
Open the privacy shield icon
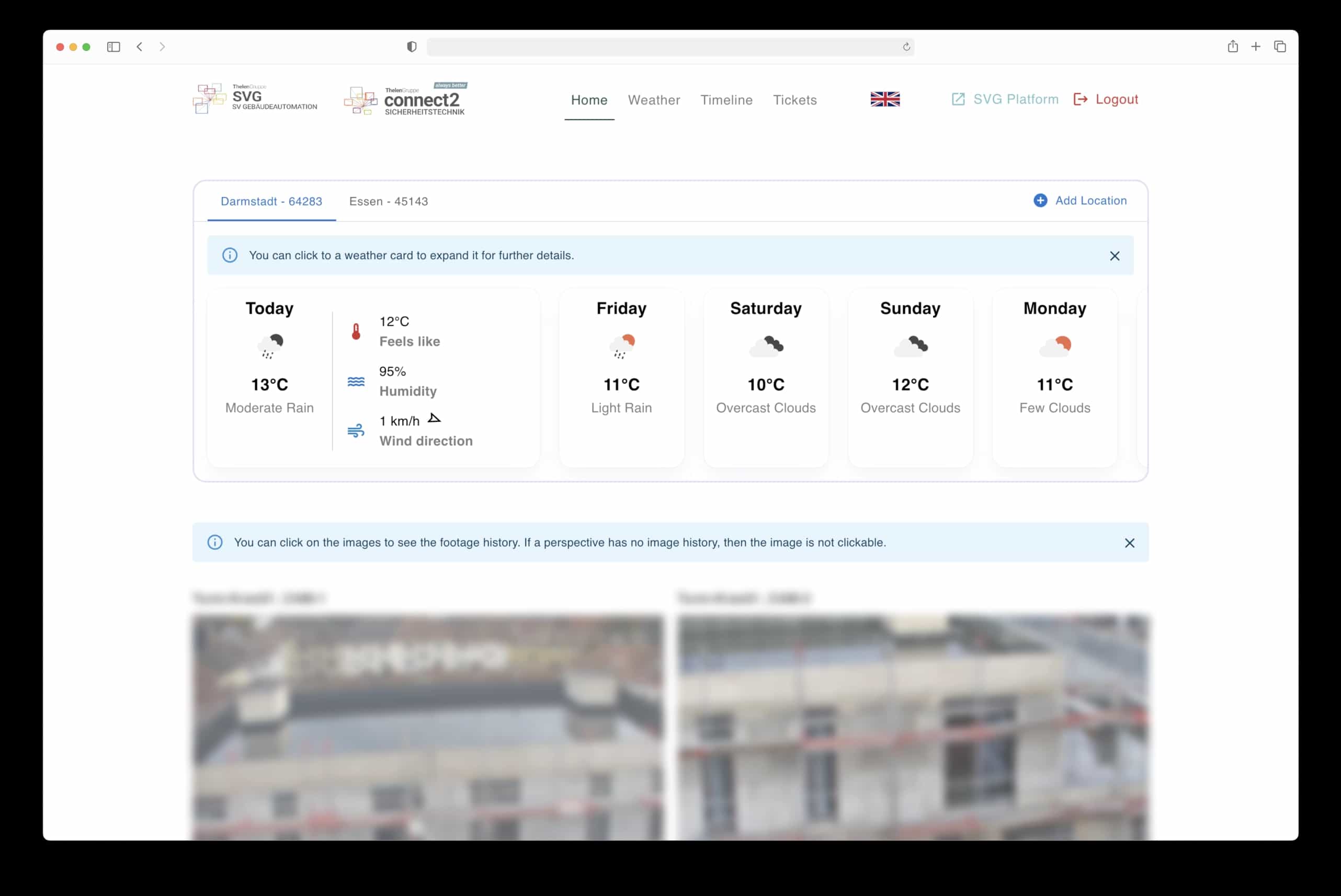click(412, 47)
